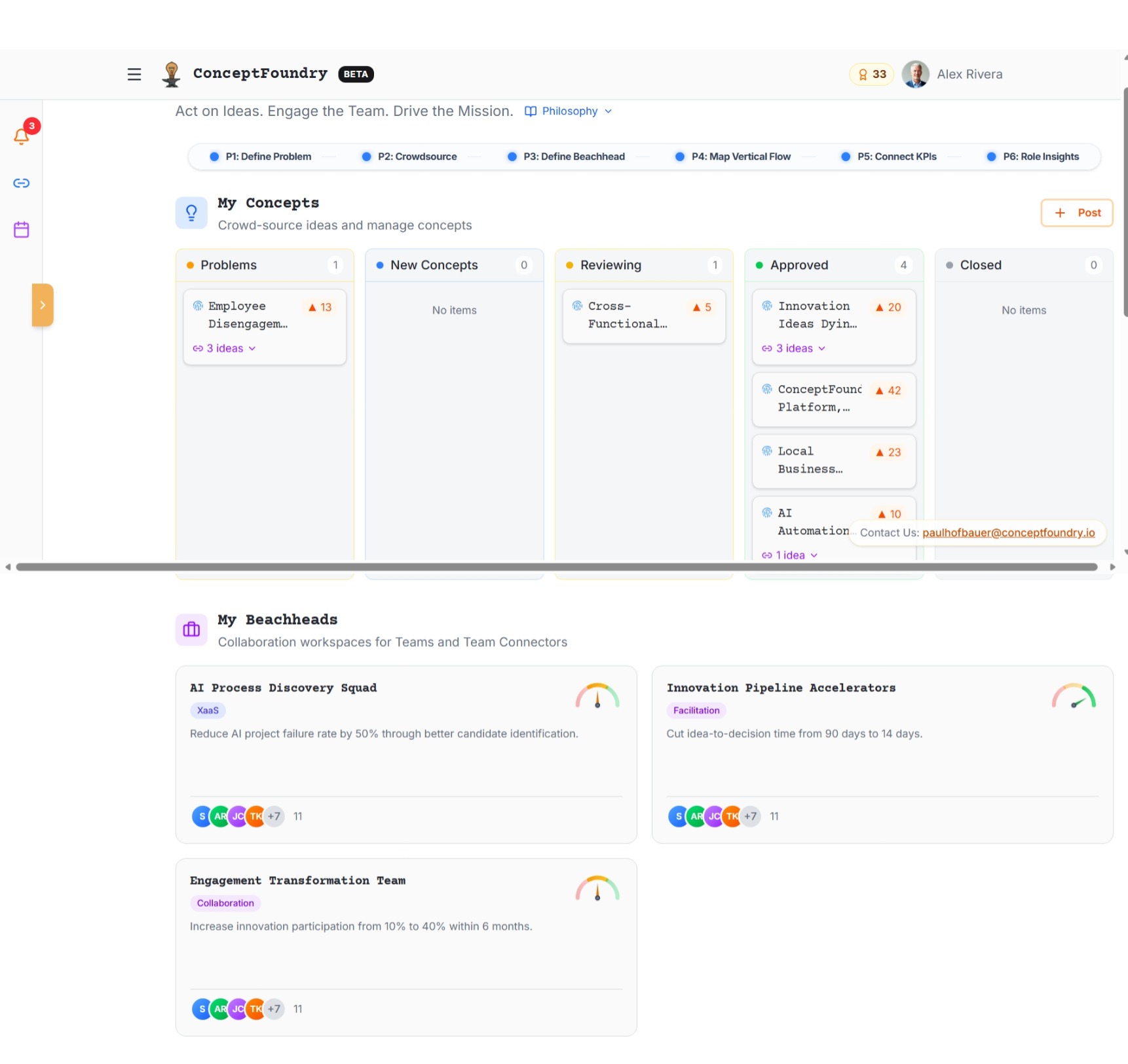
Task: Expand 3 ideas under Innovation Ideas card
Action: click(x=793, y=348)
